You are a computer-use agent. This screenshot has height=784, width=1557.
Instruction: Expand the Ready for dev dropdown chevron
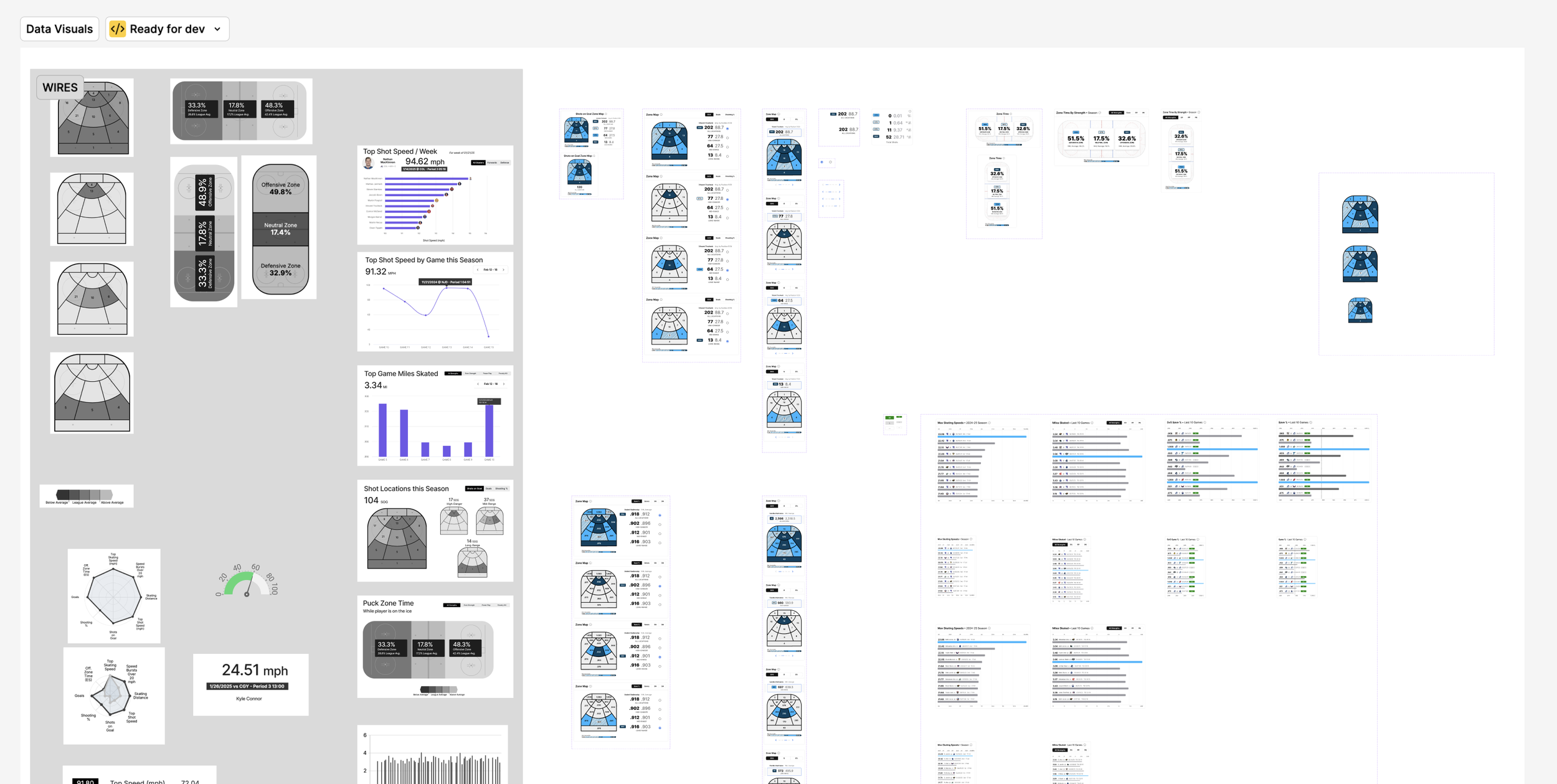click(x=217, y=29)
